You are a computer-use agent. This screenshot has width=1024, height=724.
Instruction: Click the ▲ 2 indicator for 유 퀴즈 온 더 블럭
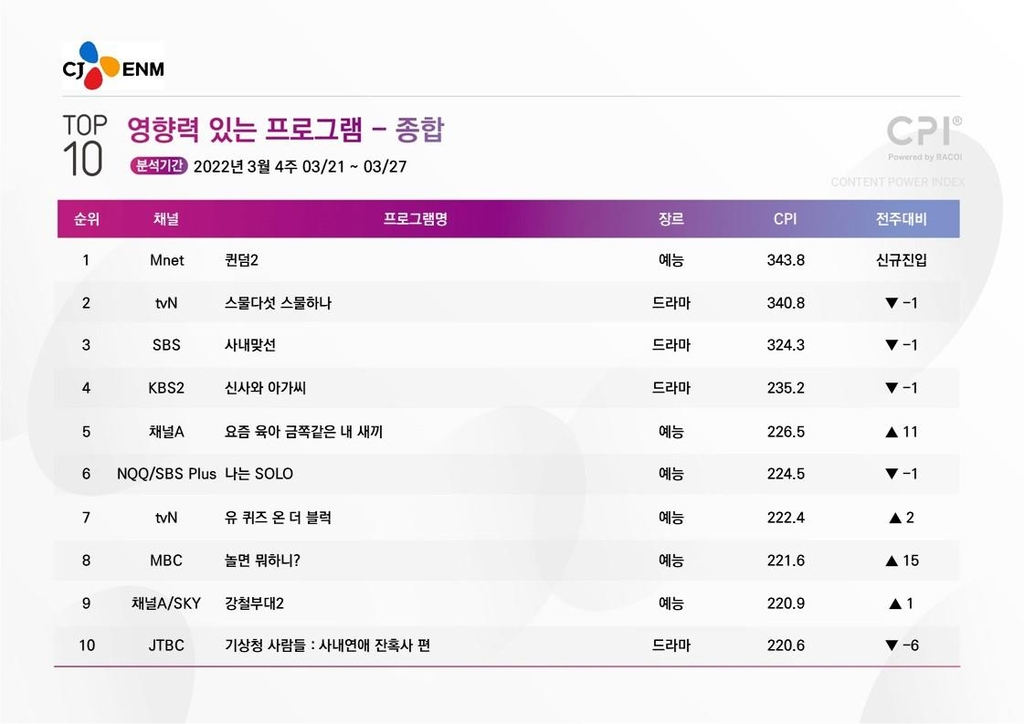(901, 517)
